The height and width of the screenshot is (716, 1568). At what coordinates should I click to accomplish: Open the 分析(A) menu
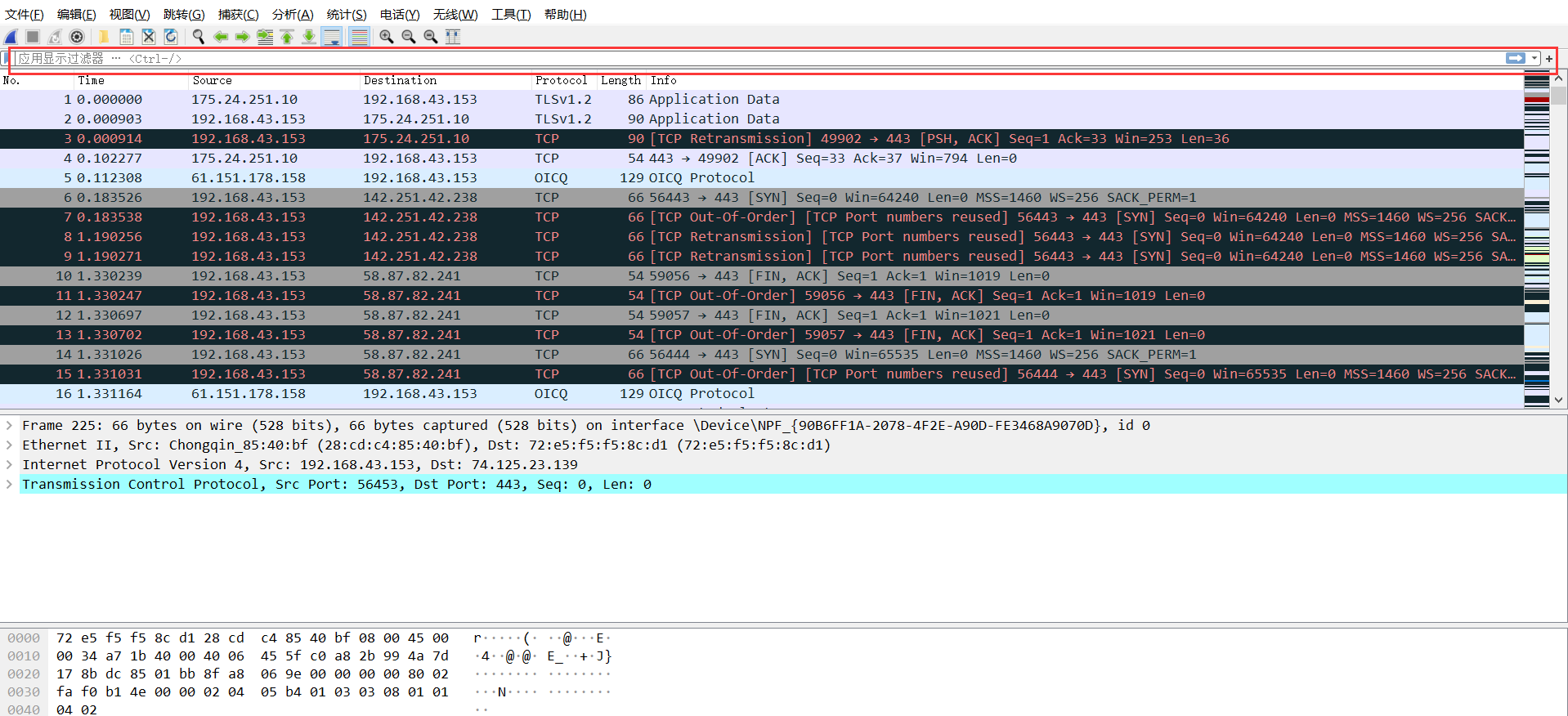coord(293,15)
